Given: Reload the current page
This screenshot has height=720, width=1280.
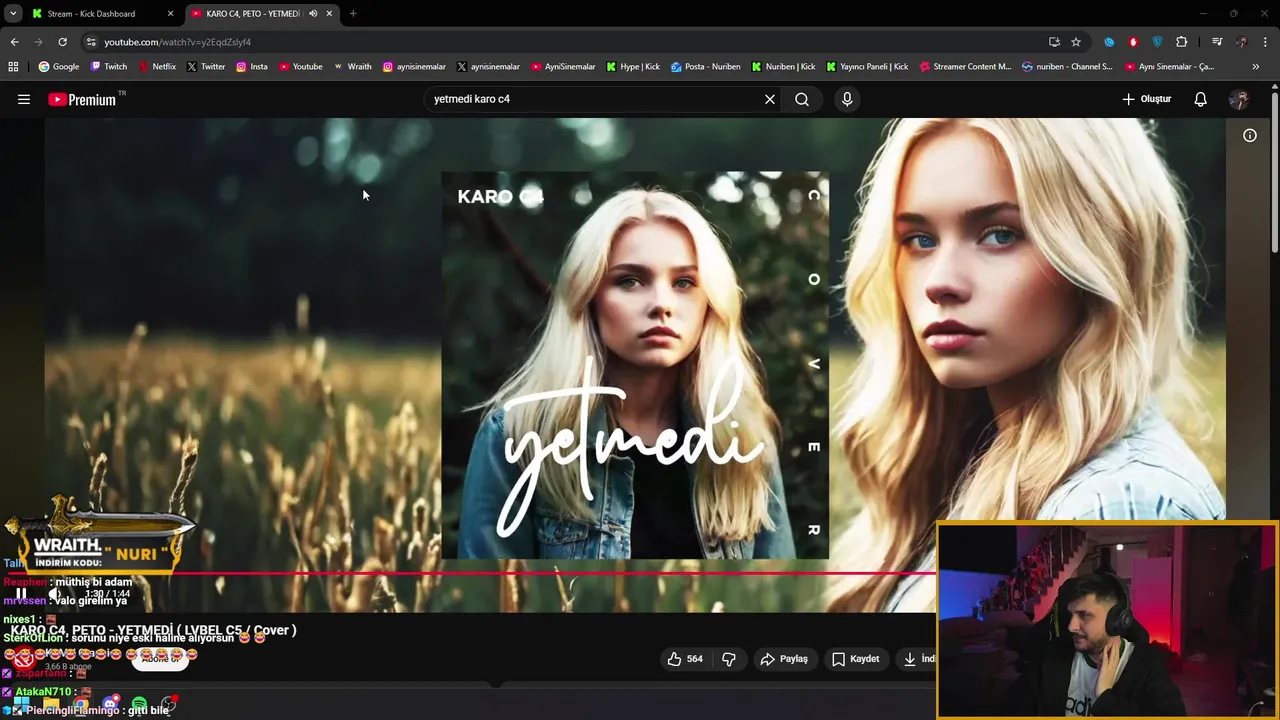Looking at the screenshot, I should 62,42.
